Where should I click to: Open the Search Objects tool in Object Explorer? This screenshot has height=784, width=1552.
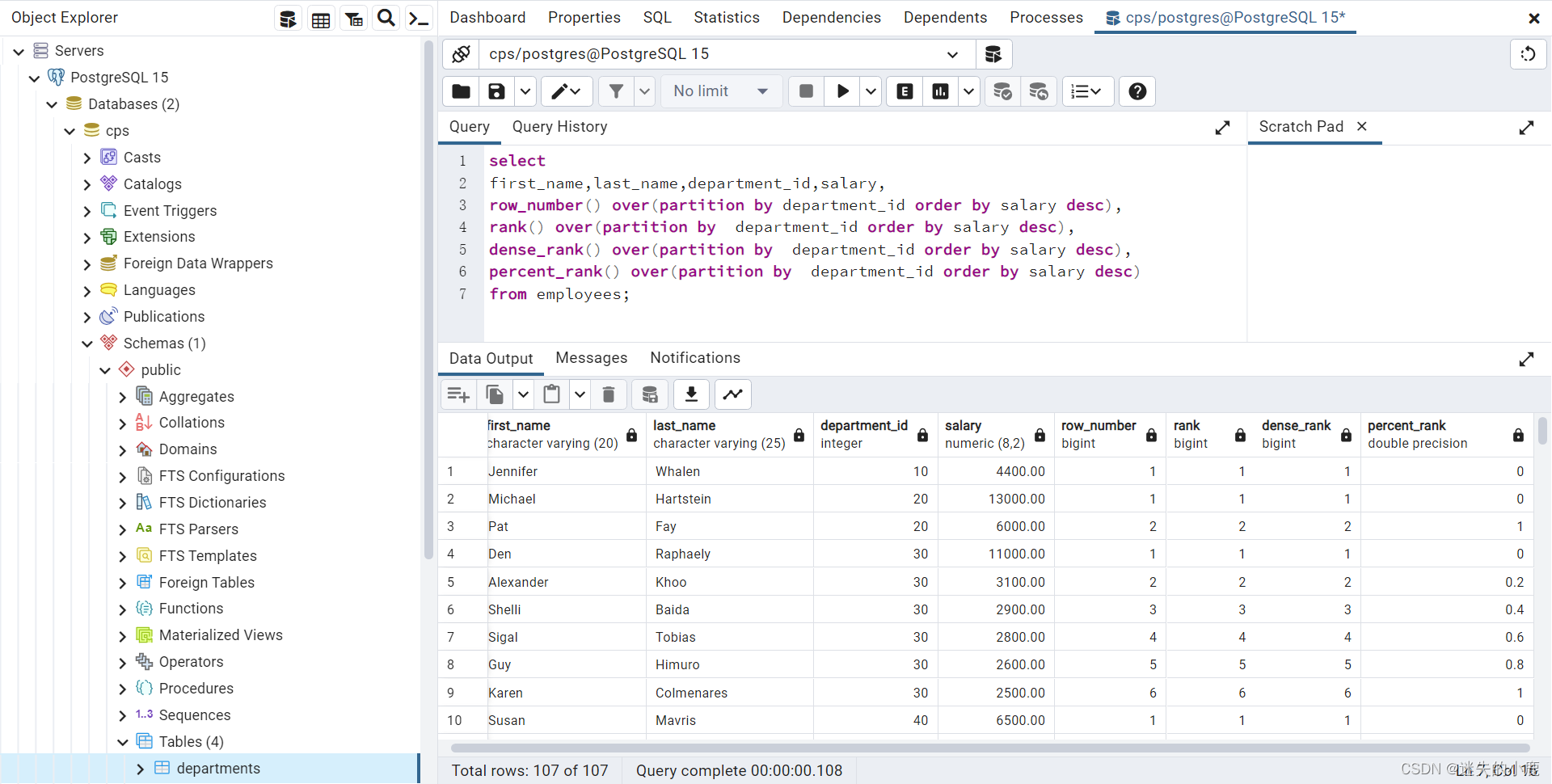pos(386,18)
